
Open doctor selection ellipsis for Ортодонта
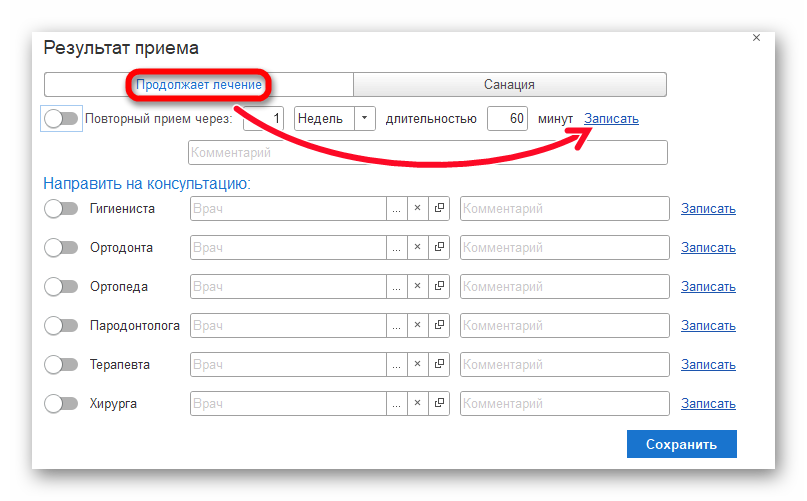tap(396, 247)
